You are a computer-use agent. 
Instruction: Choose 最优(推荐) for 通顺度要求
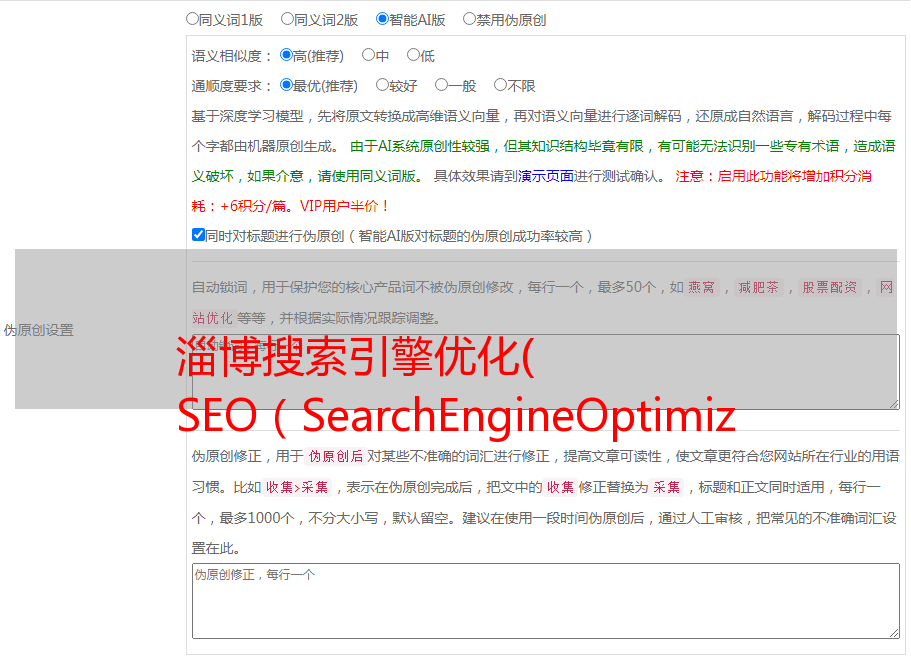286,85
